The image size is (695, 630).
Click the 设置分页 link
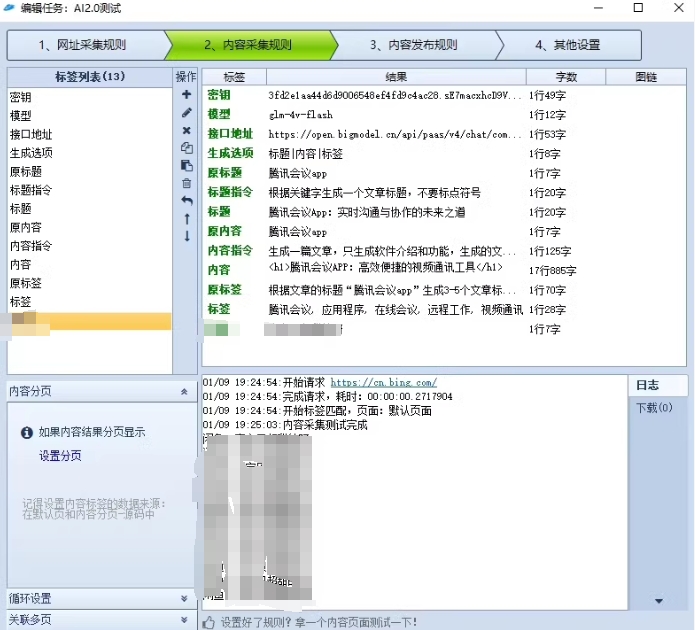click(60, 456)
